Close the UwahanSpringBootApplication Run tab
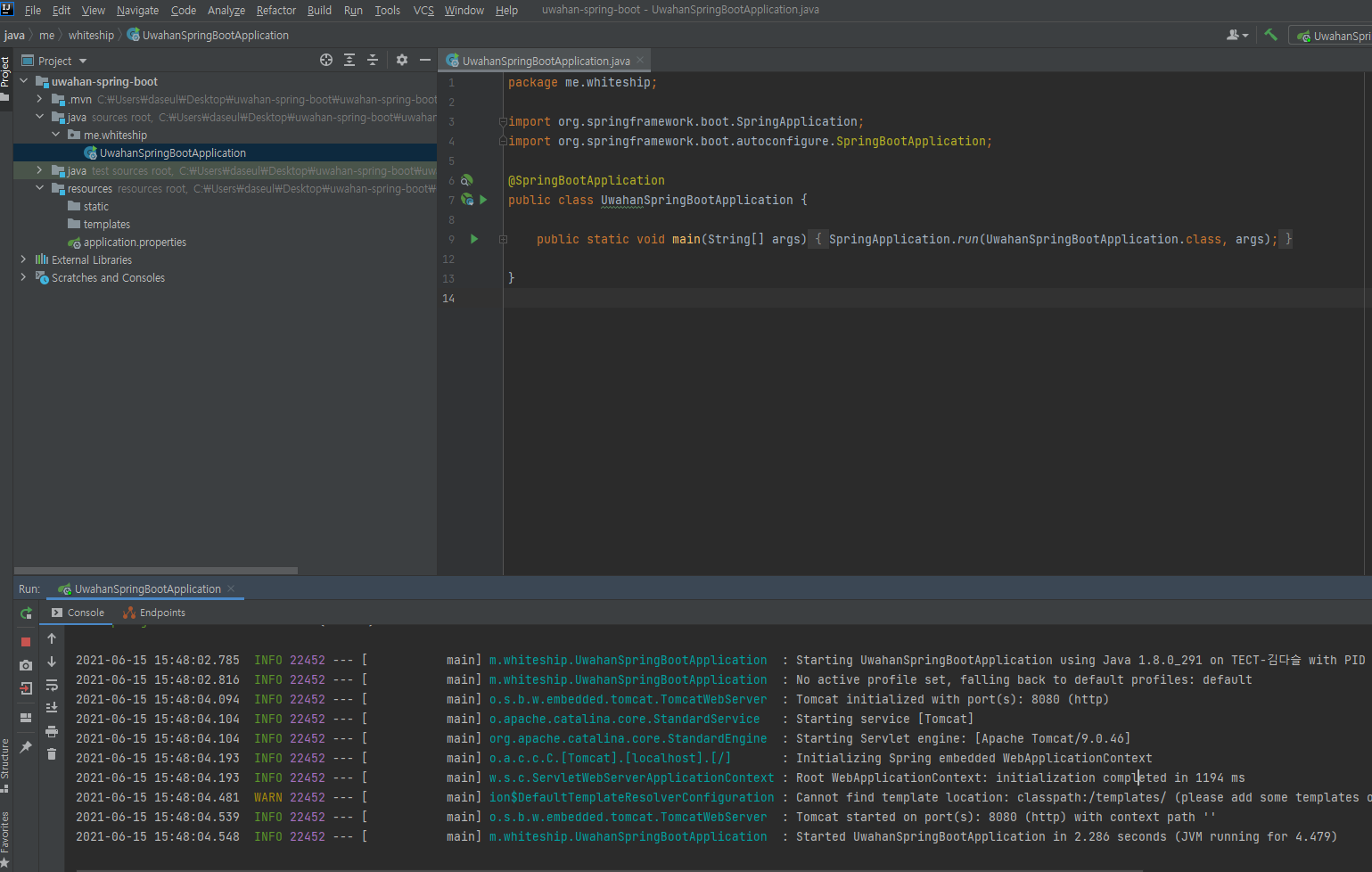 coord(231,588)
